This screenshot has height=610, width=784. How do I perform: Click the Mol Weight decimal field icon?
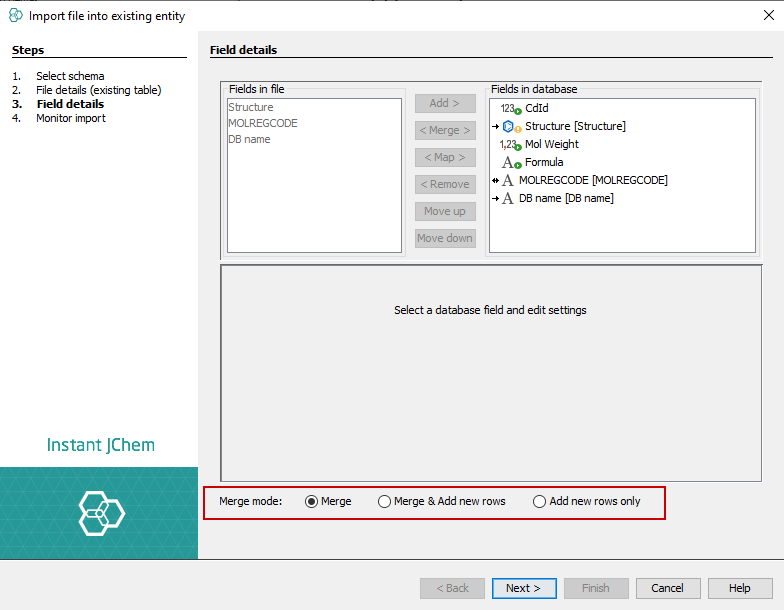511,145
